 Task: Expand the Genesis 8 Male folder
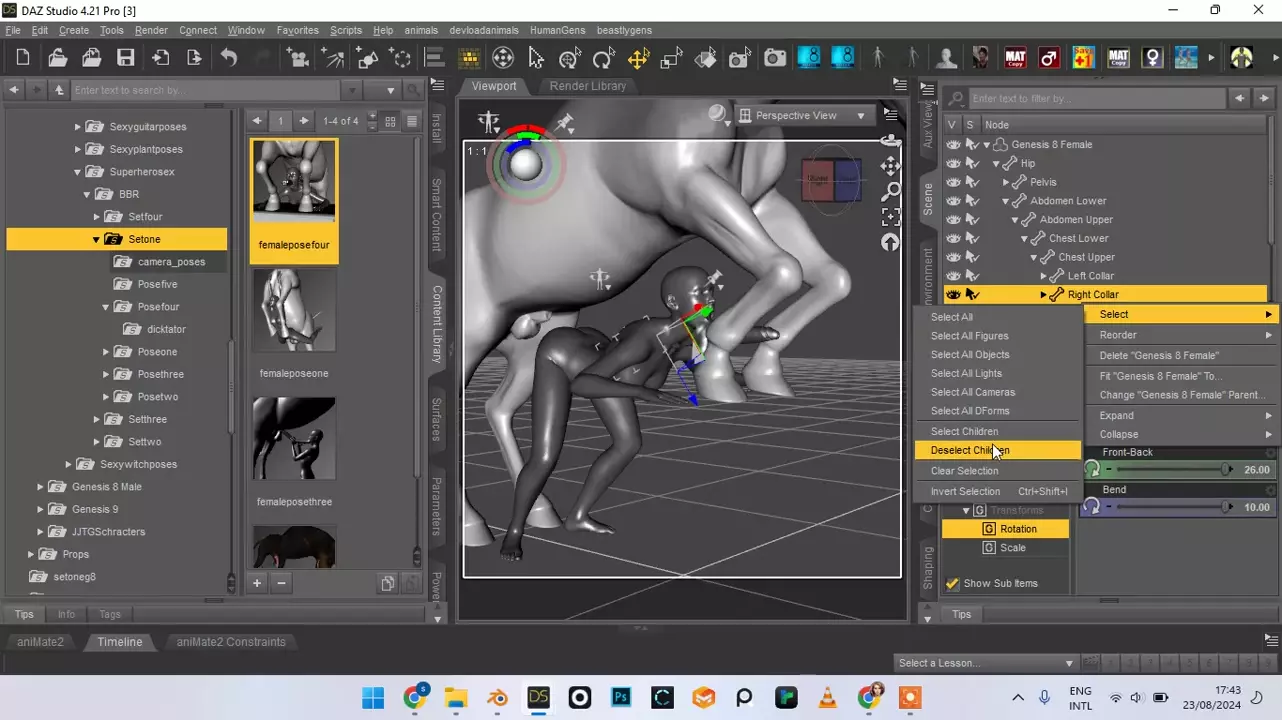point(40,487)
